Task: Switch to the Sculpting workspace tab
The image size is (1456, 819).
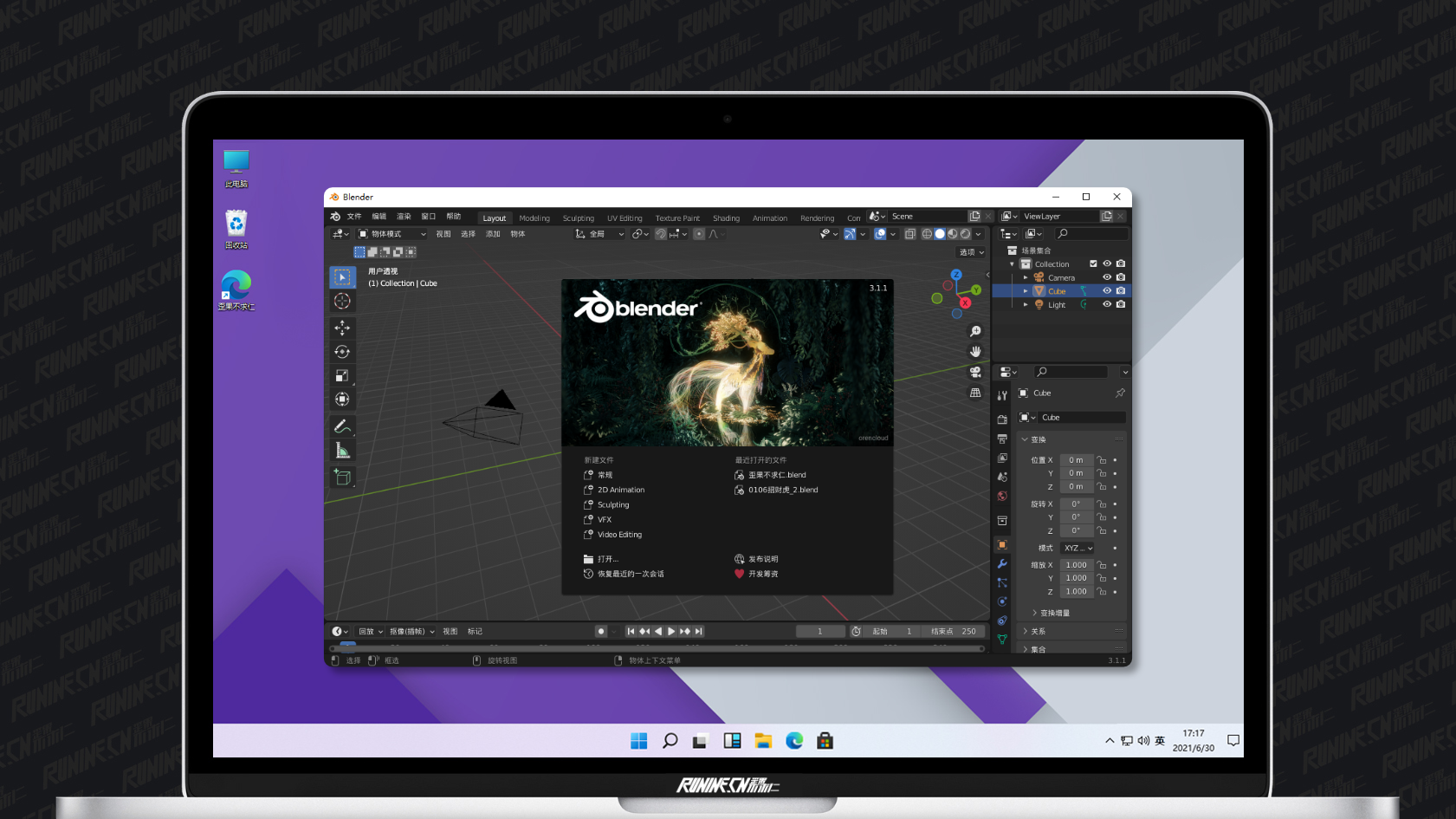Action: click(579, 218)
